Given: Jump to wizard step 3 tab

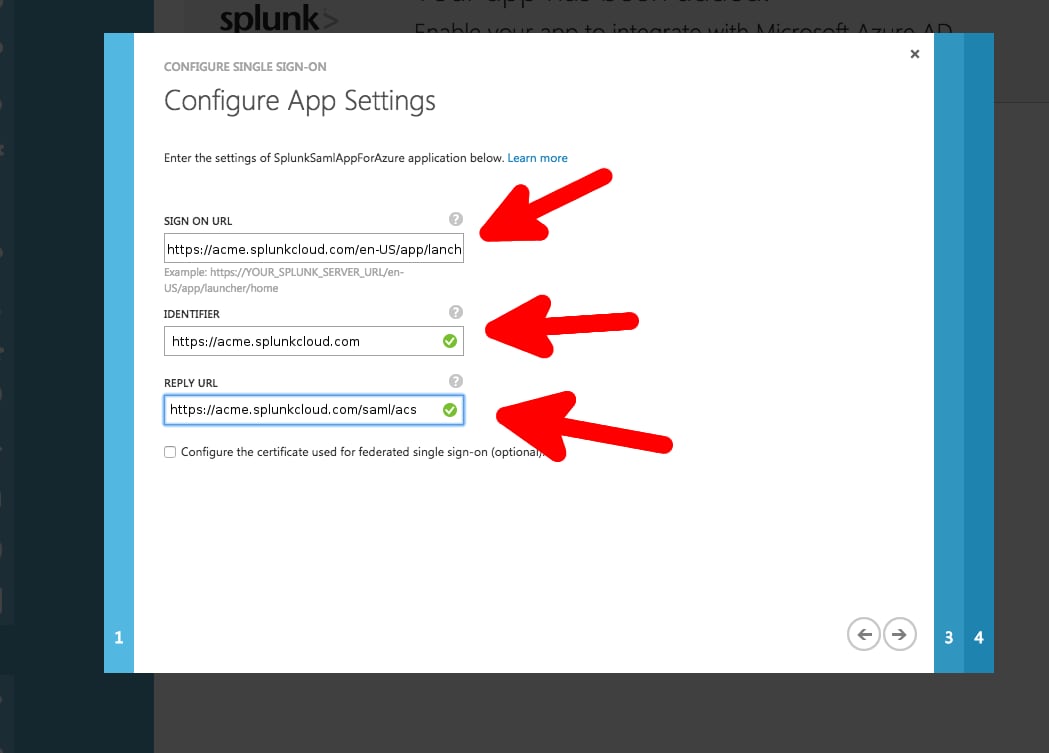Looking at the screenshot, I should (x=949, y=353).
